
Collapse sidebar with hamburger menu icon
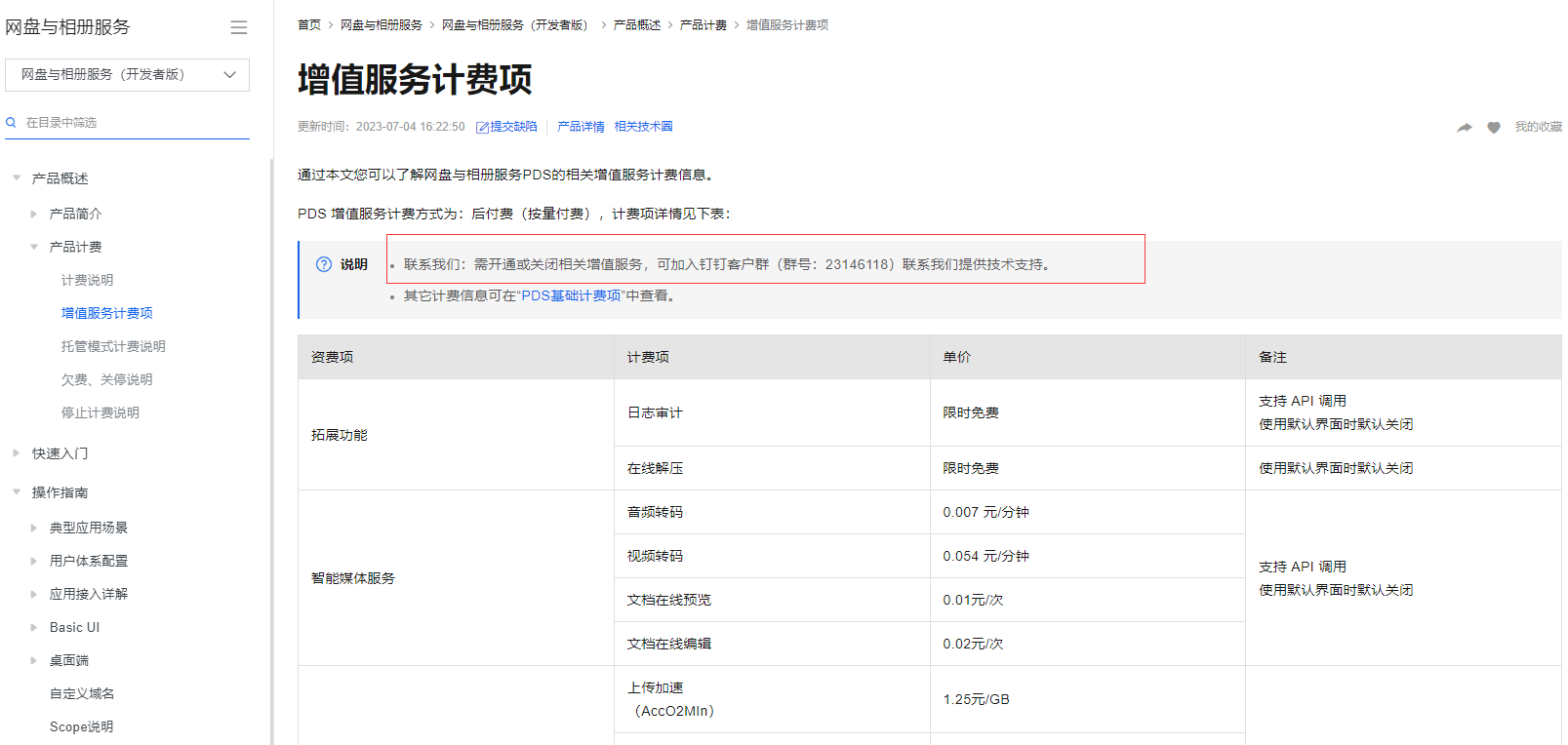238,27
